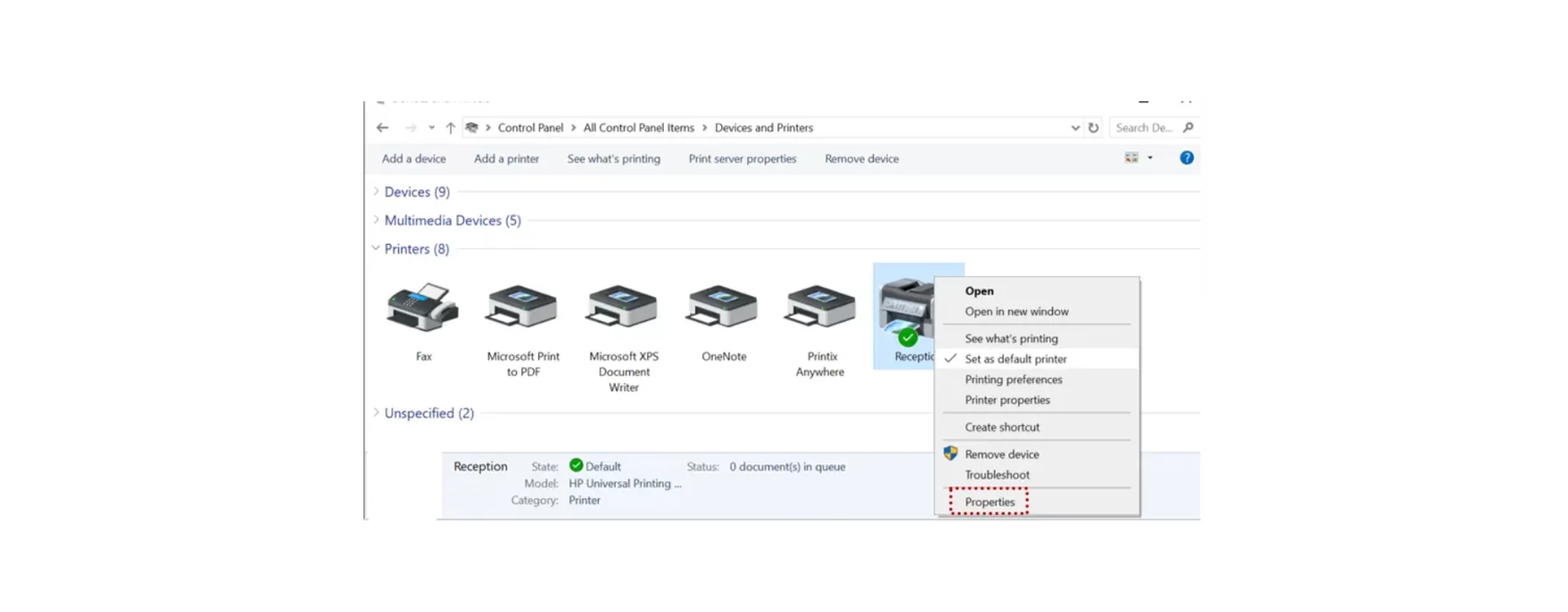Click the blue help question mark icon
Screen dimensions: 1568x612
[x=1187, y=158]
